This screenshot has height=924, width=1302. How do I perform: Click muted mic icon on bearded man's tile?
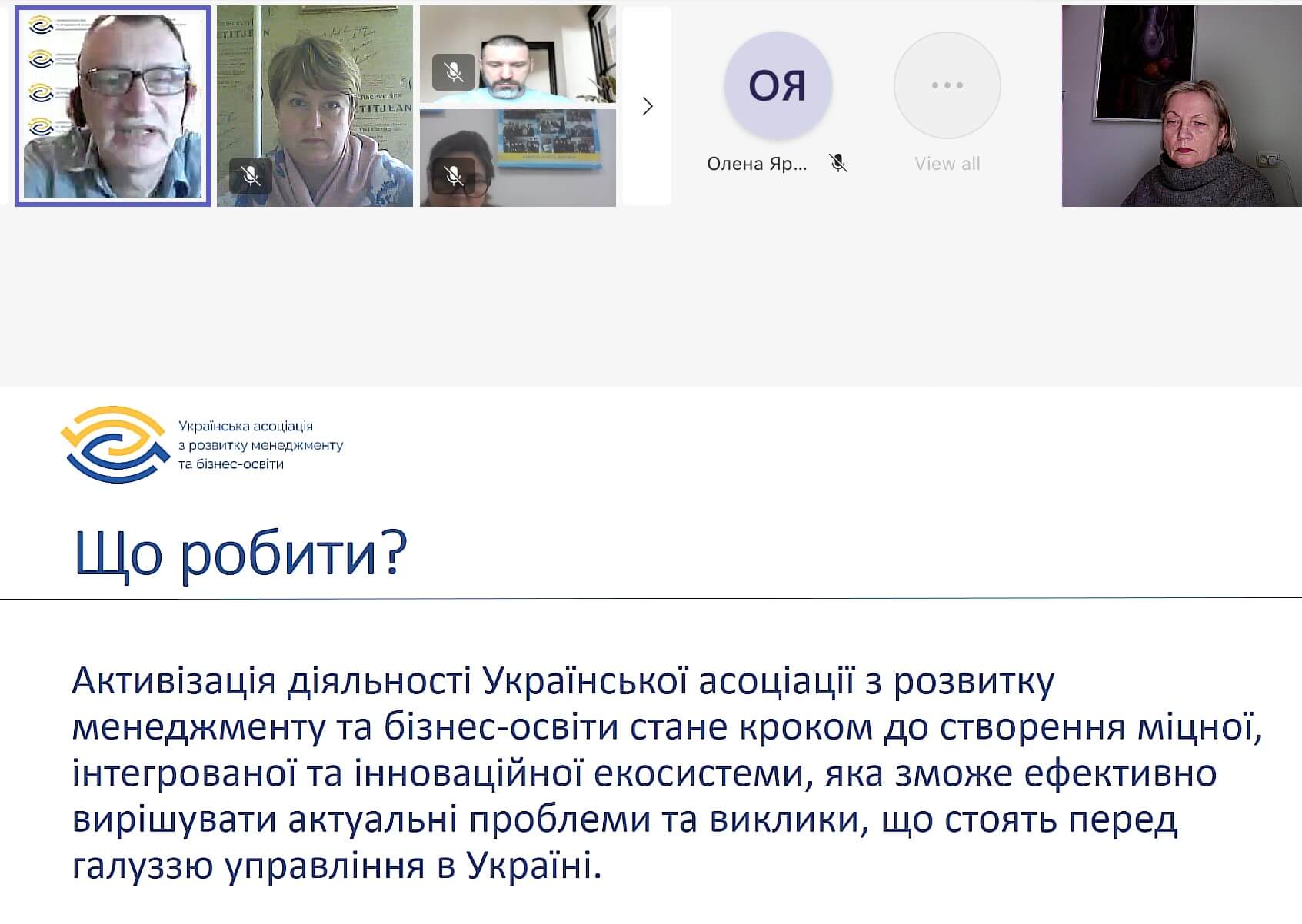coord(453,73)
